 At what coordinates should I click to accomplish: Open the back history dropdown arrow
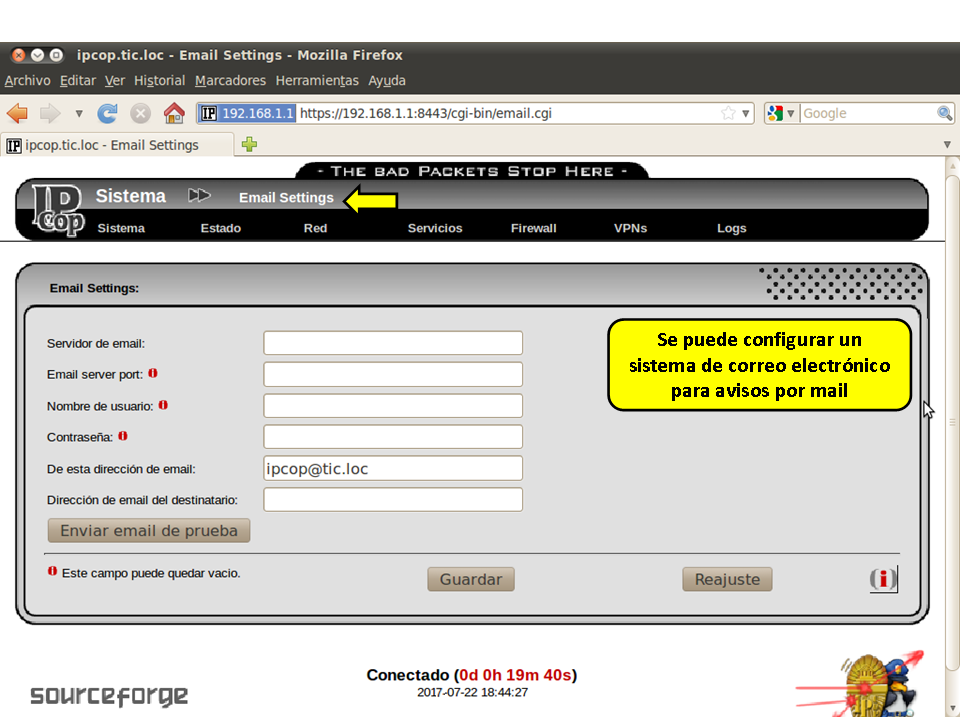pos(79,113)
